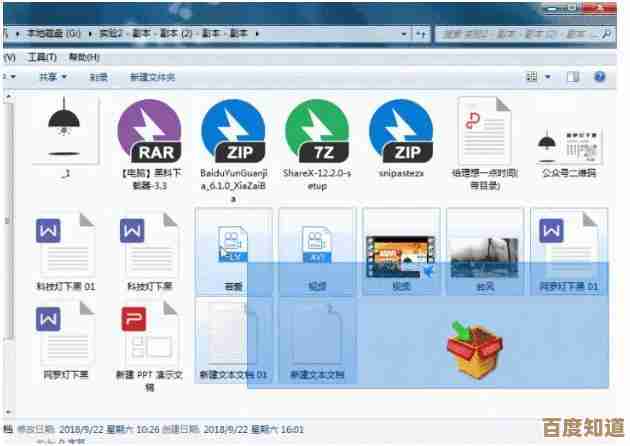630x446 pixels.
Task: Click the left pane scroll down arrow
Action: [8, 412]
